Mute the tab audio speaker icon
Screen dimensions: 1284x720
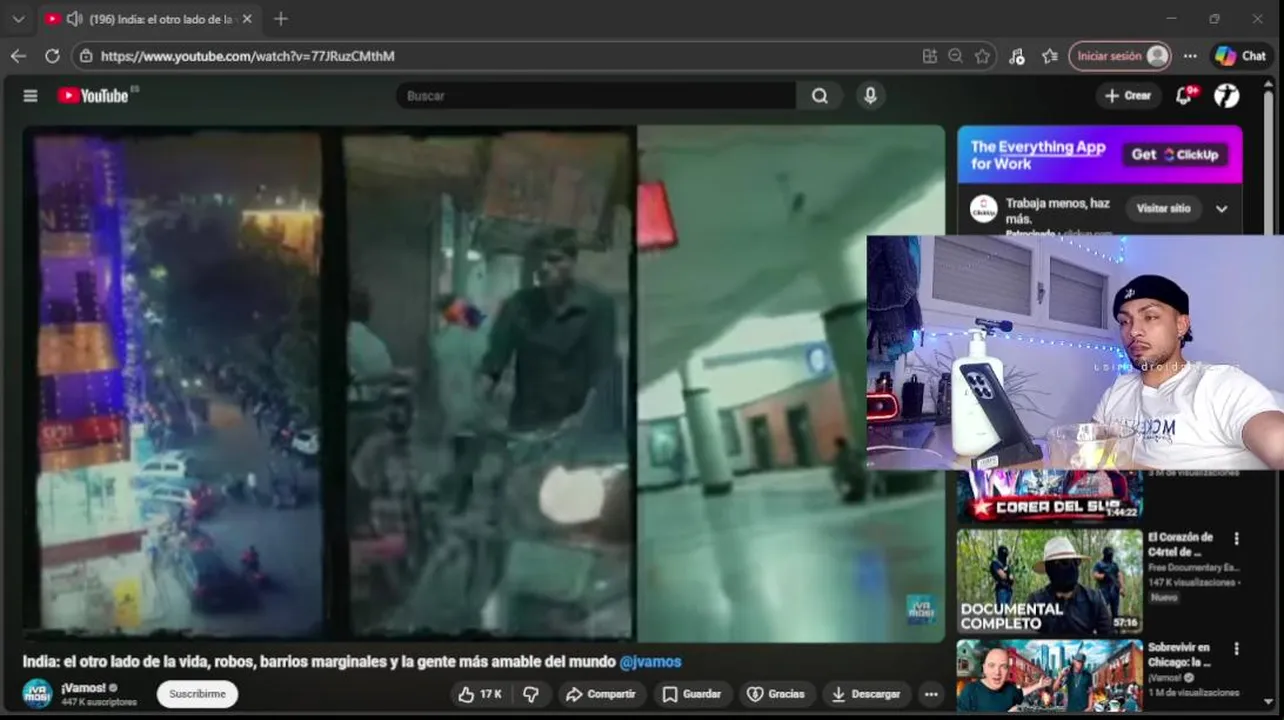tap(73, 19)
